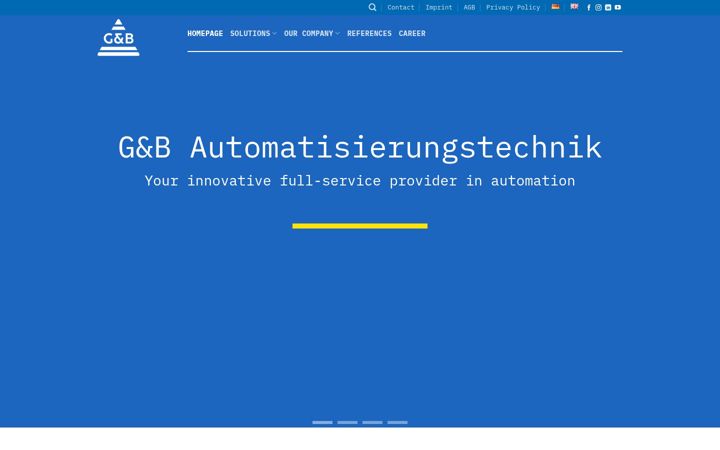This screenshot has width=720, height=450.
Task: Expand the Our Company dropdown chevron
Action: coord(338,34)
